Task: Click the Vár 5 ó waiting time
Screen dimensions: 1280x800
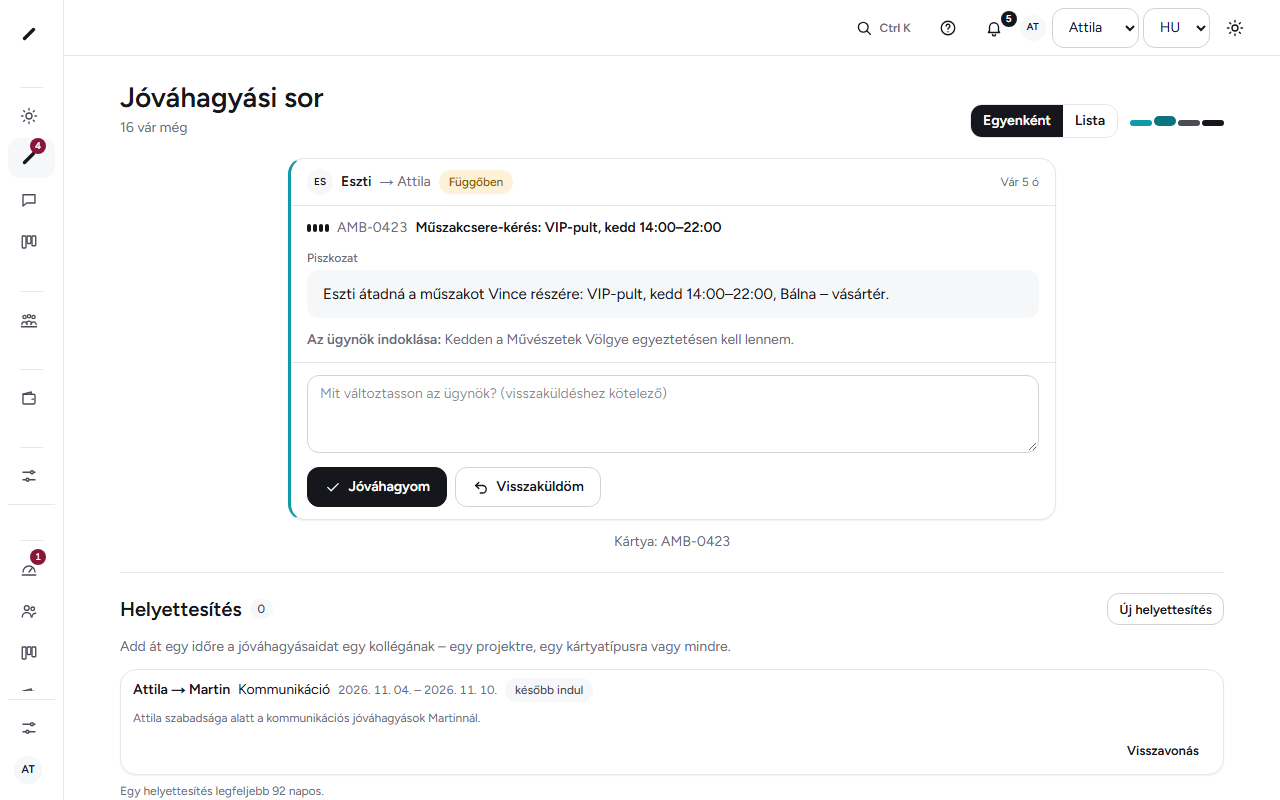Action: [1020, 182]
